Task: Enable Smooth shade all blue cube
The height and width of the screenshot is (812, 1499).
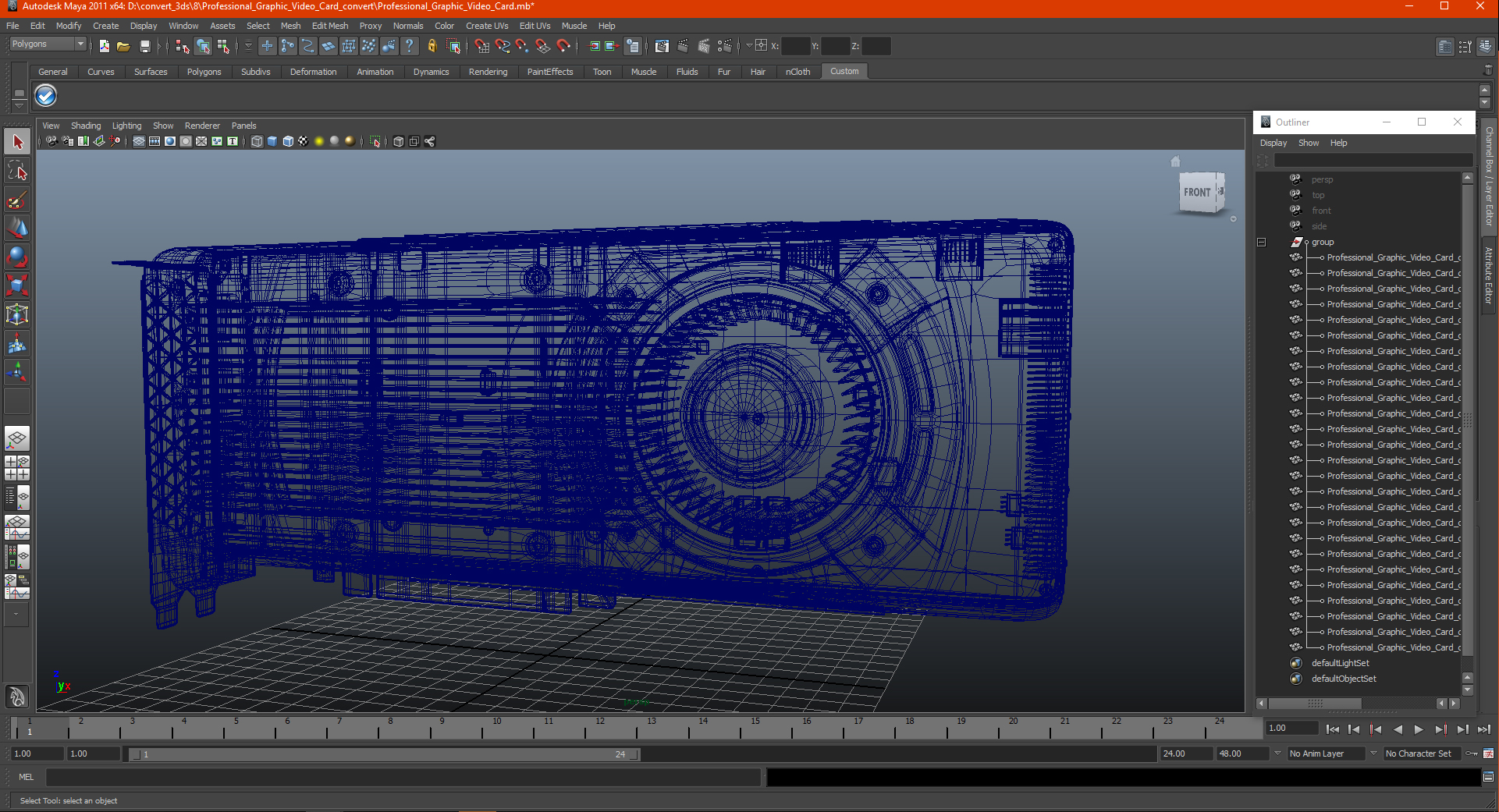Action: (x=272, y=141)
